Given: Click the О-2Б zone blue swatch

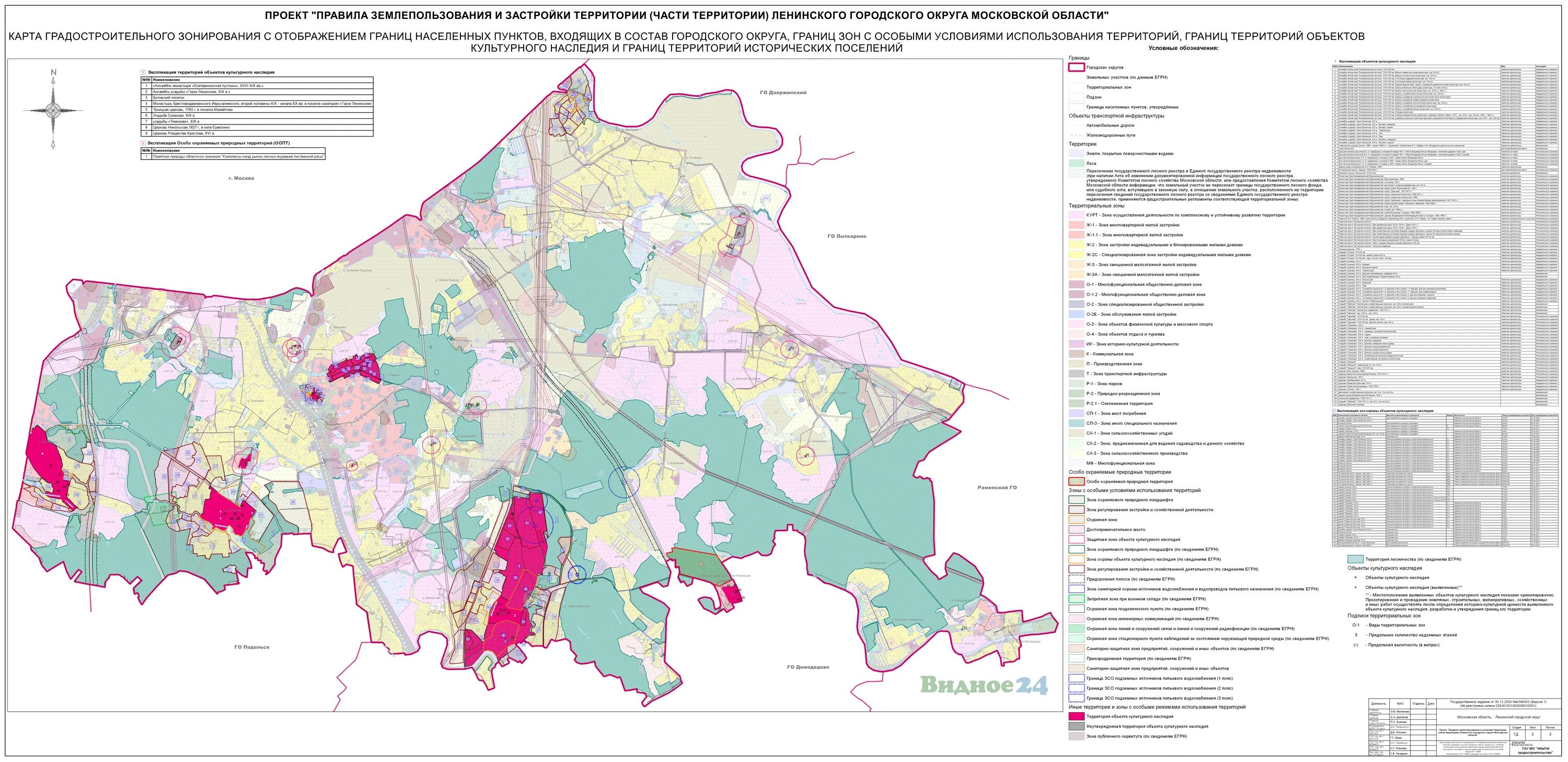Looking at the screenshot, I should tap(1076, 314).
